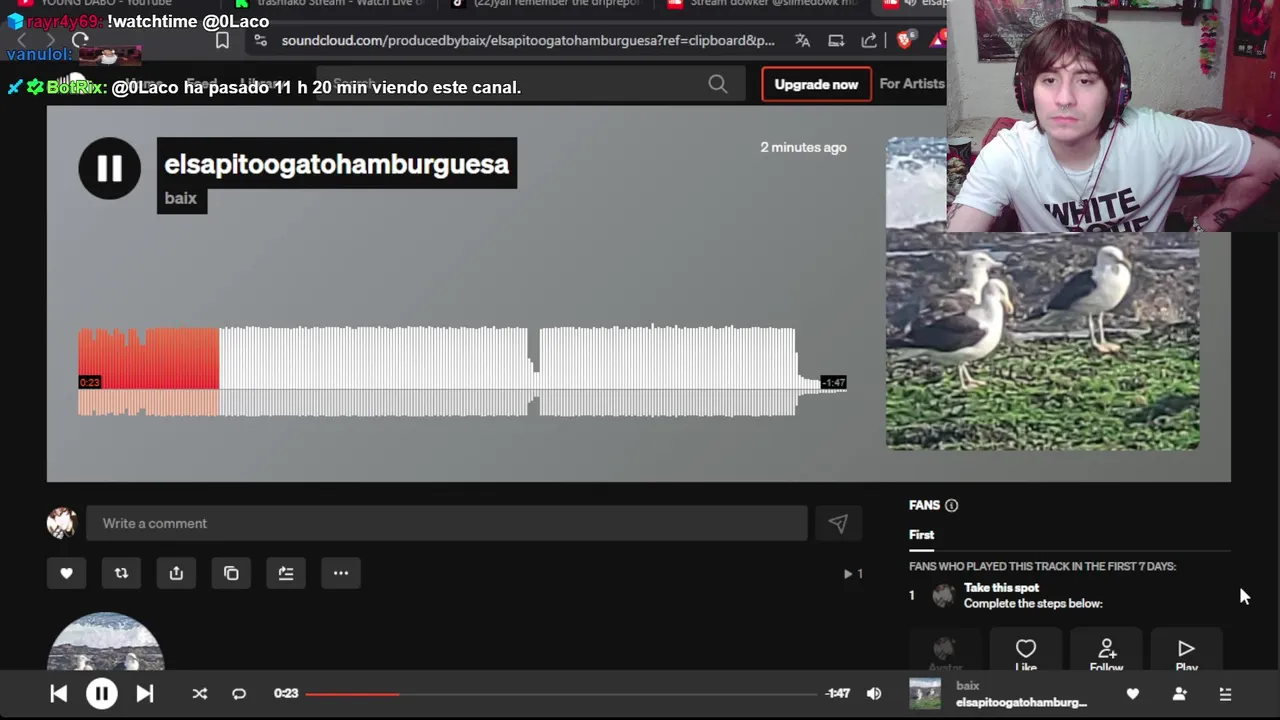This screenshot has height=720, width=1280.
Task: Reload the page
Action: (81, 41)
